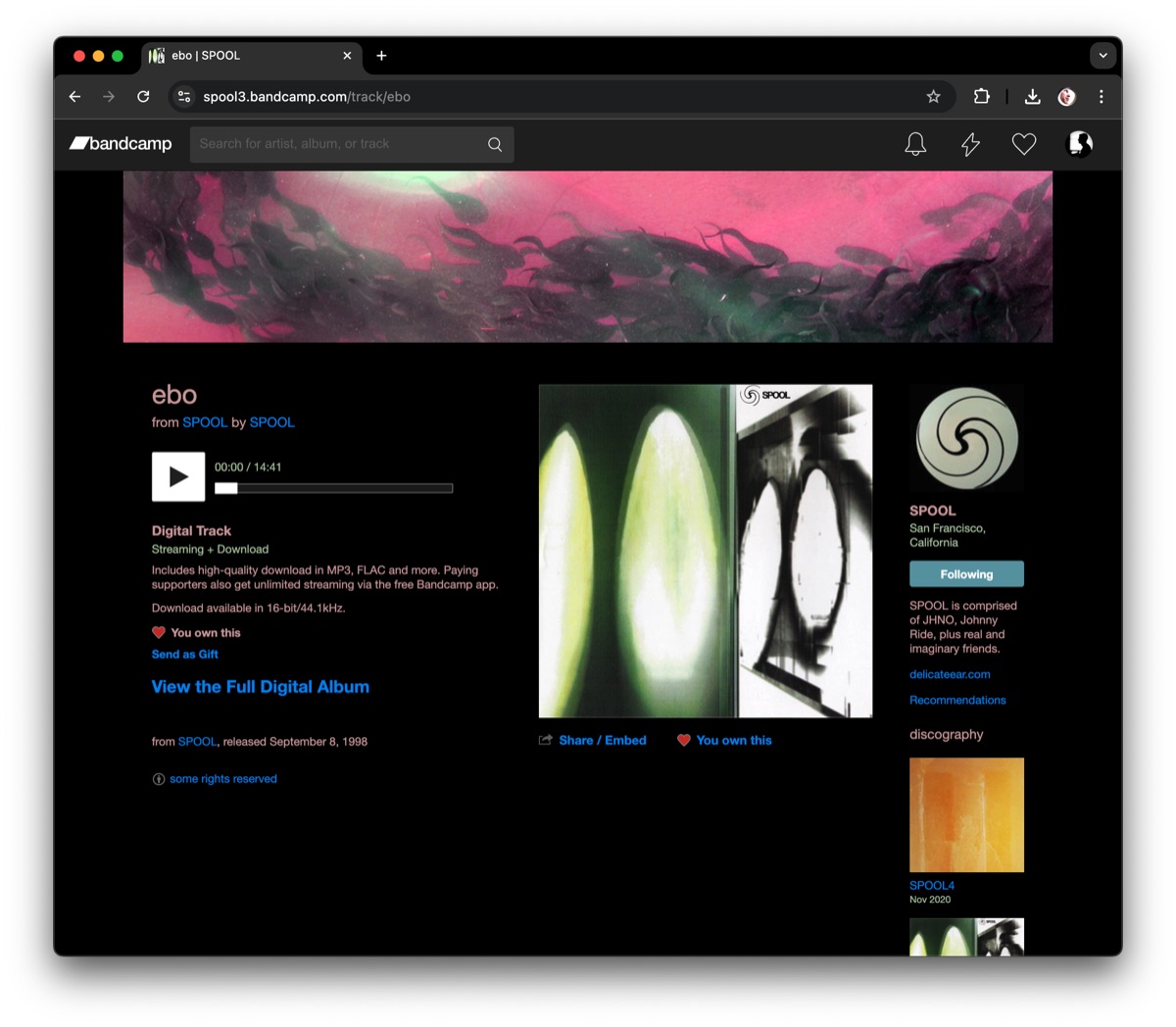Click the SPOOL band name in sidebar
The height and width of the screenshot is (1027, 1176).
pos(932,511)
